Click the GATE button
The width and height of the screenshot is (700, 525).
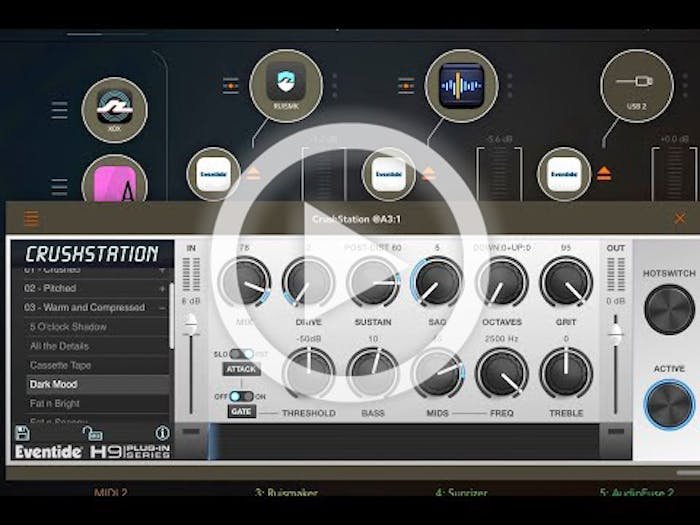pyautogui.click(x=242, y=411)
